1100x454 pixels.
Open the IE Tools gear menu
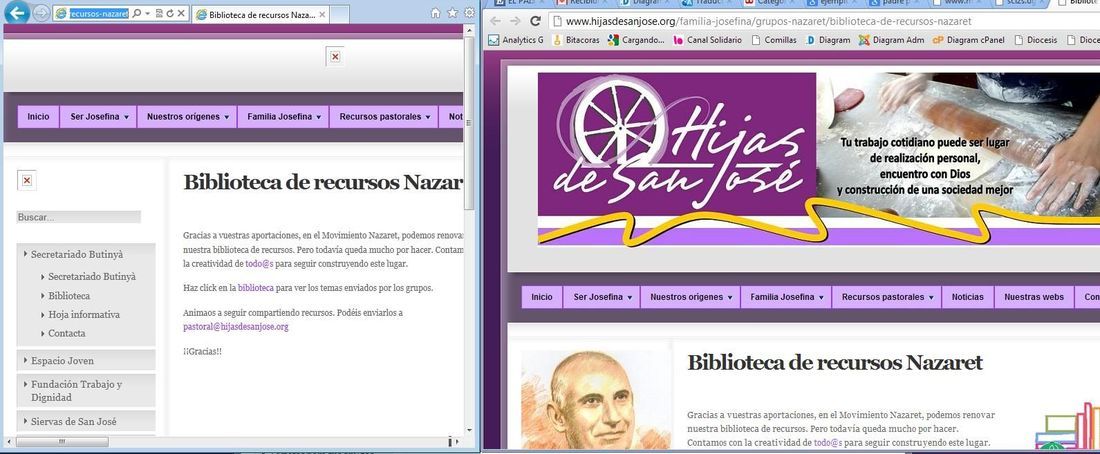(469, 13)
